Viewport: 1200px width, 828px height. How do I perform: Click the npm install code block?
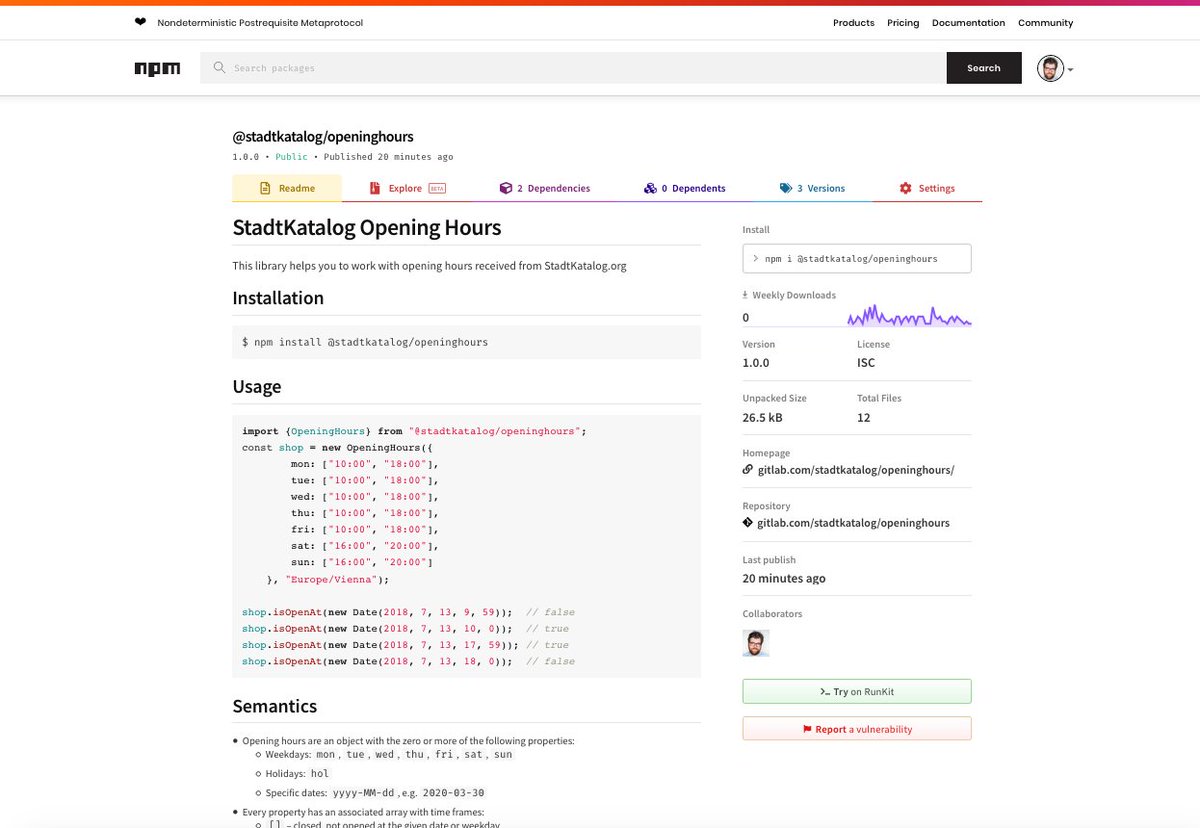(467, 342)
